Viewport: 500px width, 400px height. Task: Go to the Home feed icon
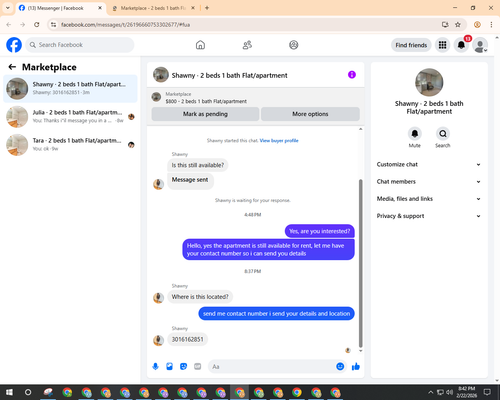pos(200,45)
